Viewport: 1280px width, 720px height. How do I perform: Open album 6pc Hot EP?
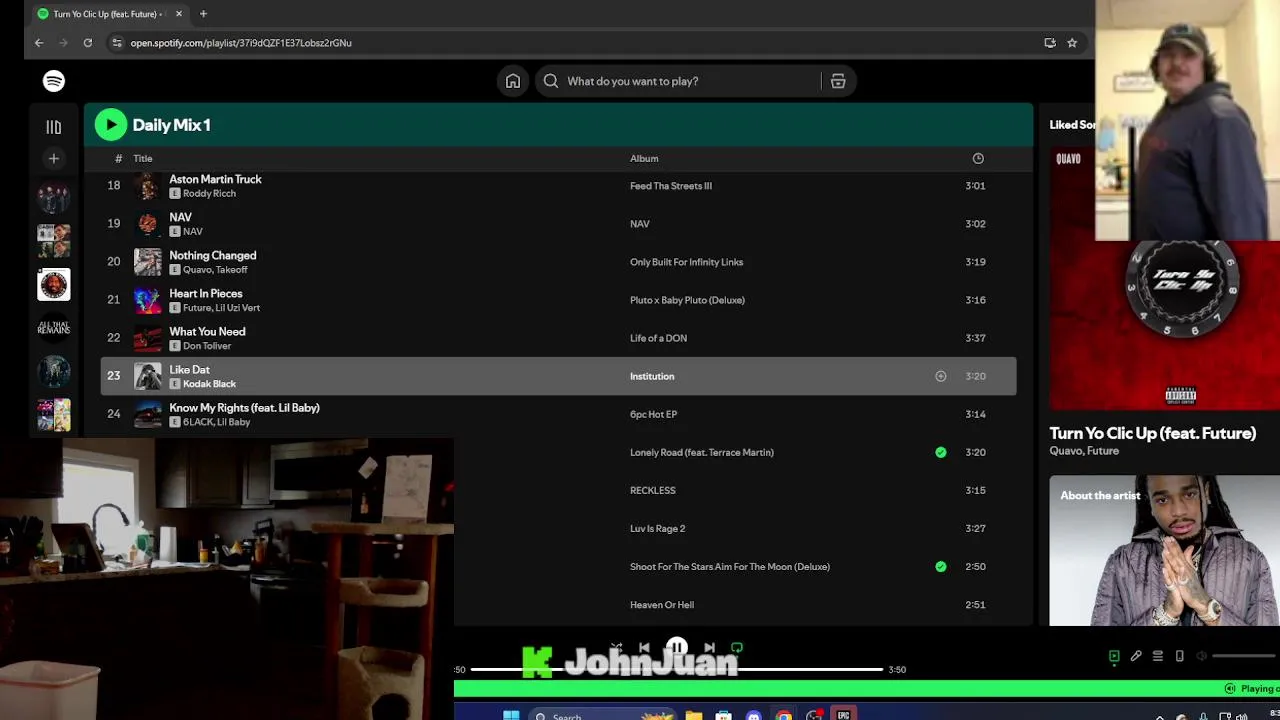coord(653,414)
